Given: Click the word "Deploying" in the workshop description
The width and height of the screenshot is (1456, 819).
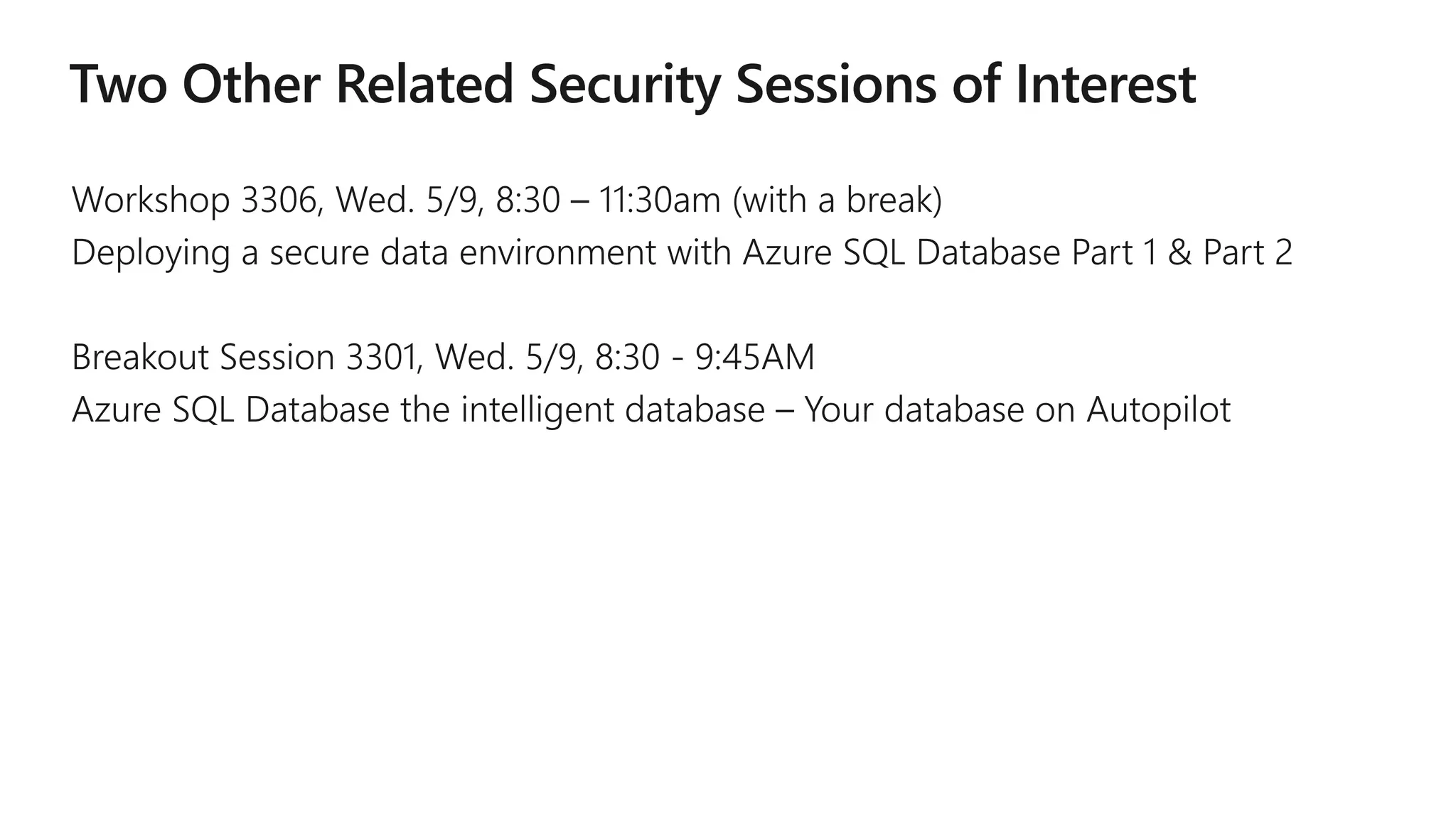Looking at the screenshot, I should click(151, 253).
